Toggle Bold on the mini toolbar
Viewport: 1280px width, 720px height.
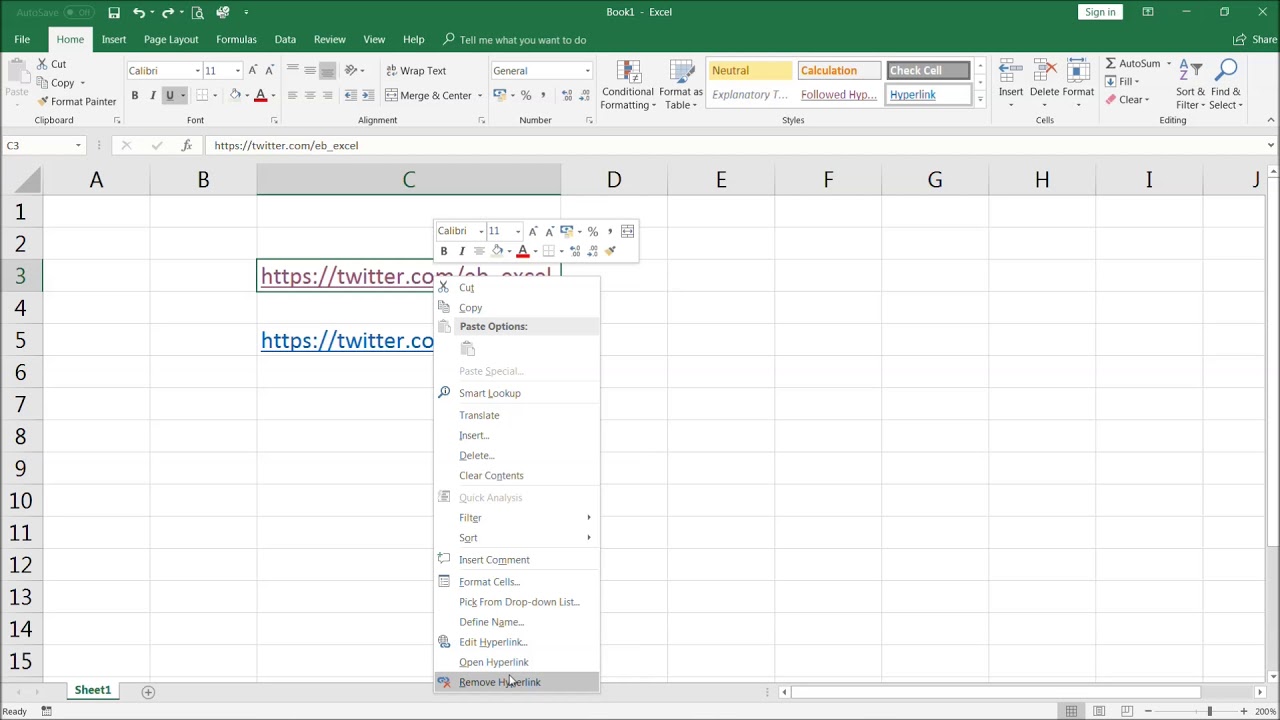[444, 251]
